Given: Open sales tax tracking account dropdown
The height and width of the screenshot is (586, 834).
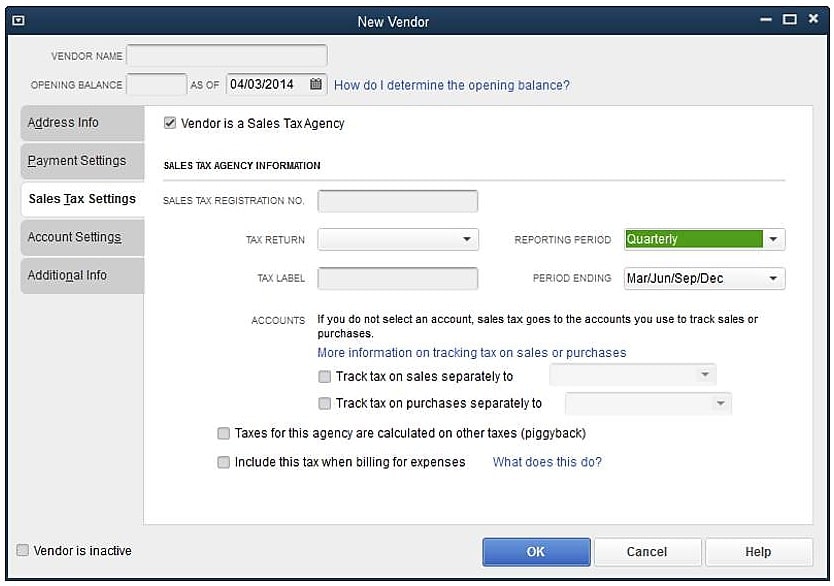Looking at the screenshot, I should 632,375.
